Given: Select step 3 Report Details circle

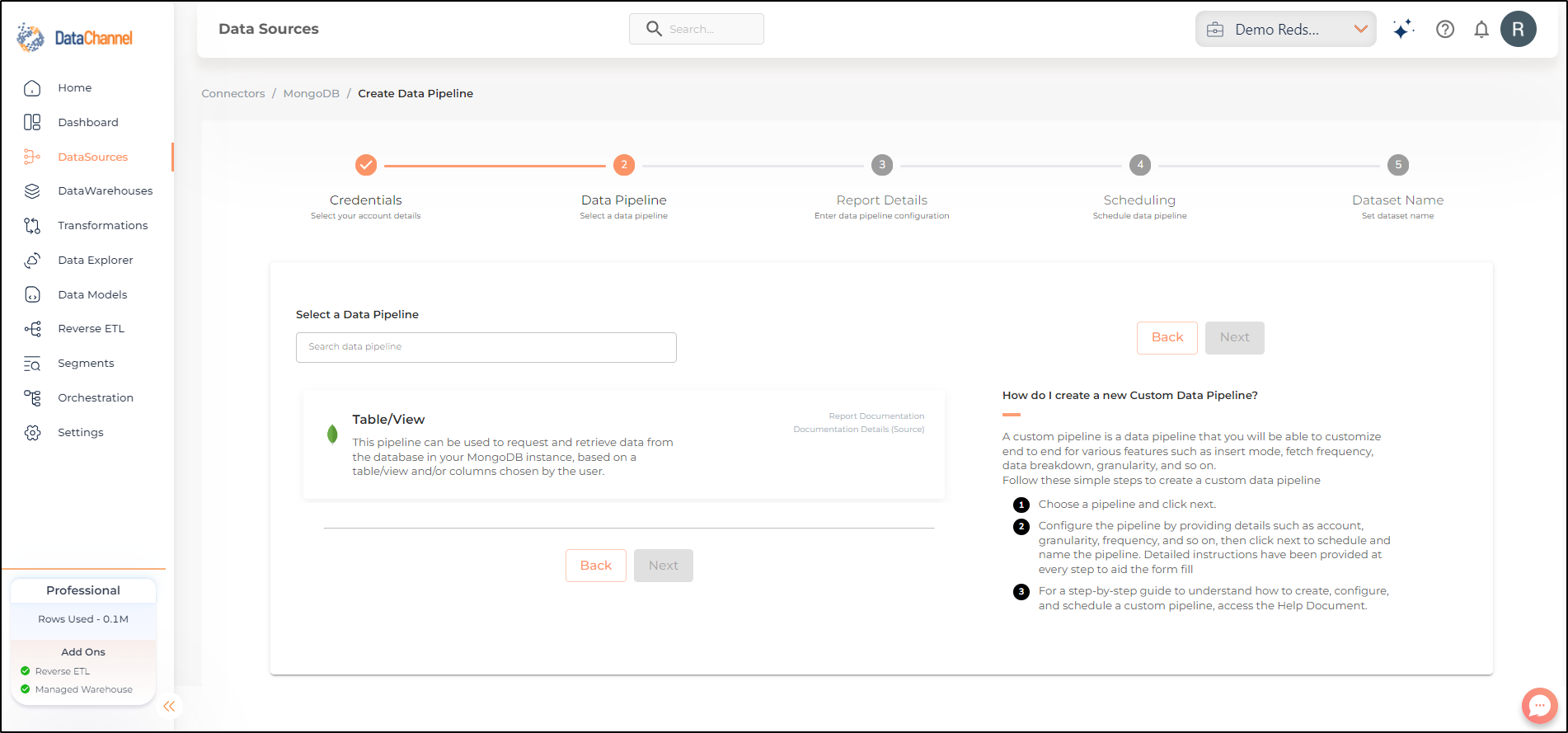Looking at the screenshot, I should coord(882,165).
